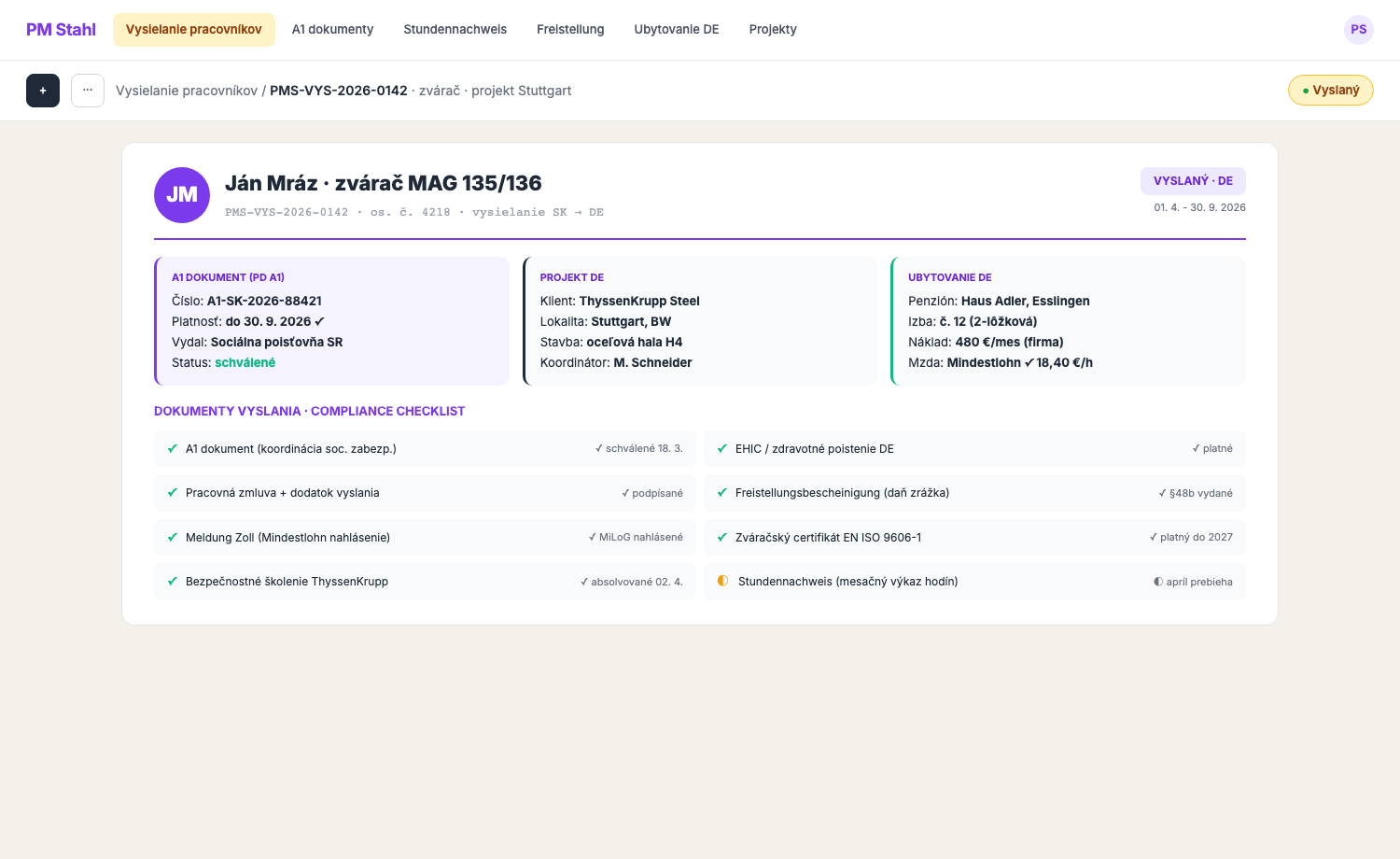1400x859 pixels.
Task: Click Koordinátor: M. Schneider line
Action: (616, 362)
